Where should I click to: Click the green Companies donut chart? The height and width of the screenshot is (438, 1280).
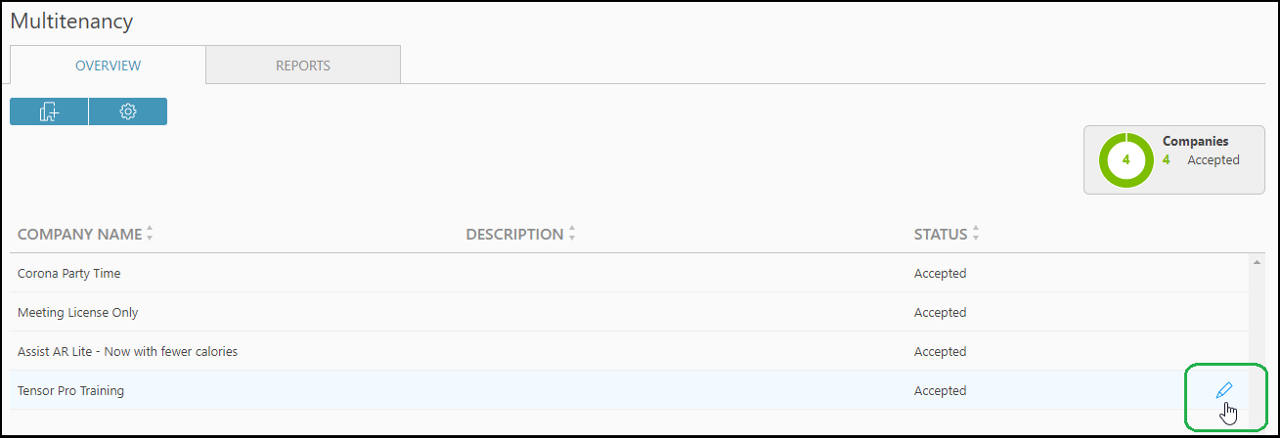[x=1126, y=160]
